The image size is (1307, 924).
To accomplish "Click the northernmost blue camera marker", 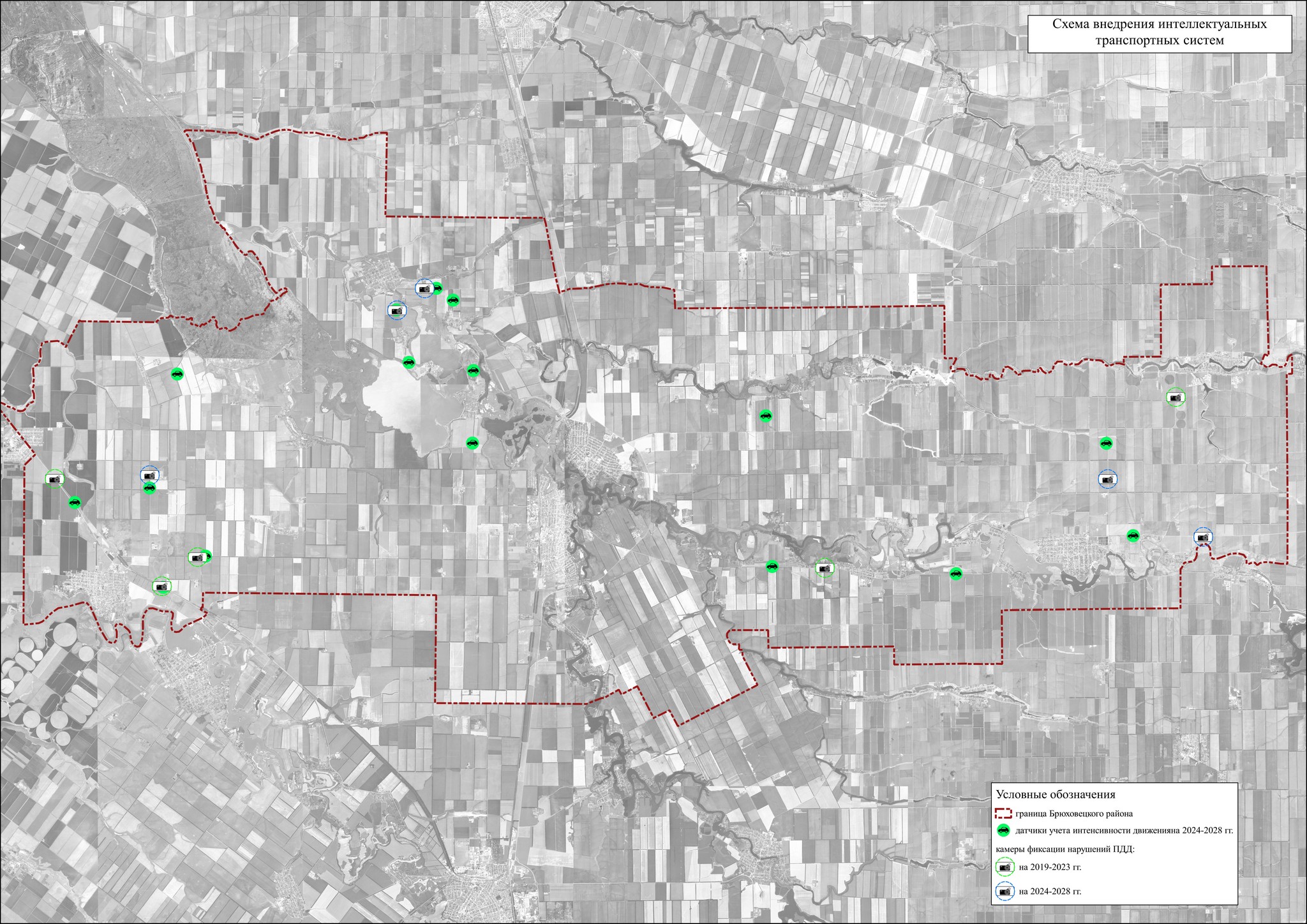I will click(424, 288).
